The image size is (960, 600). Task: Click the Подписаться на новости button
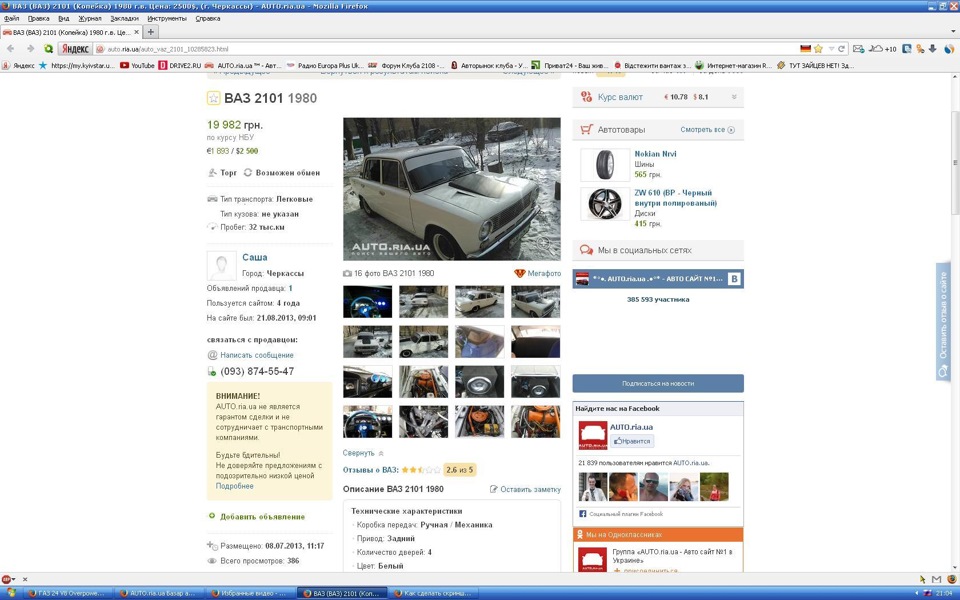point(658,383)
